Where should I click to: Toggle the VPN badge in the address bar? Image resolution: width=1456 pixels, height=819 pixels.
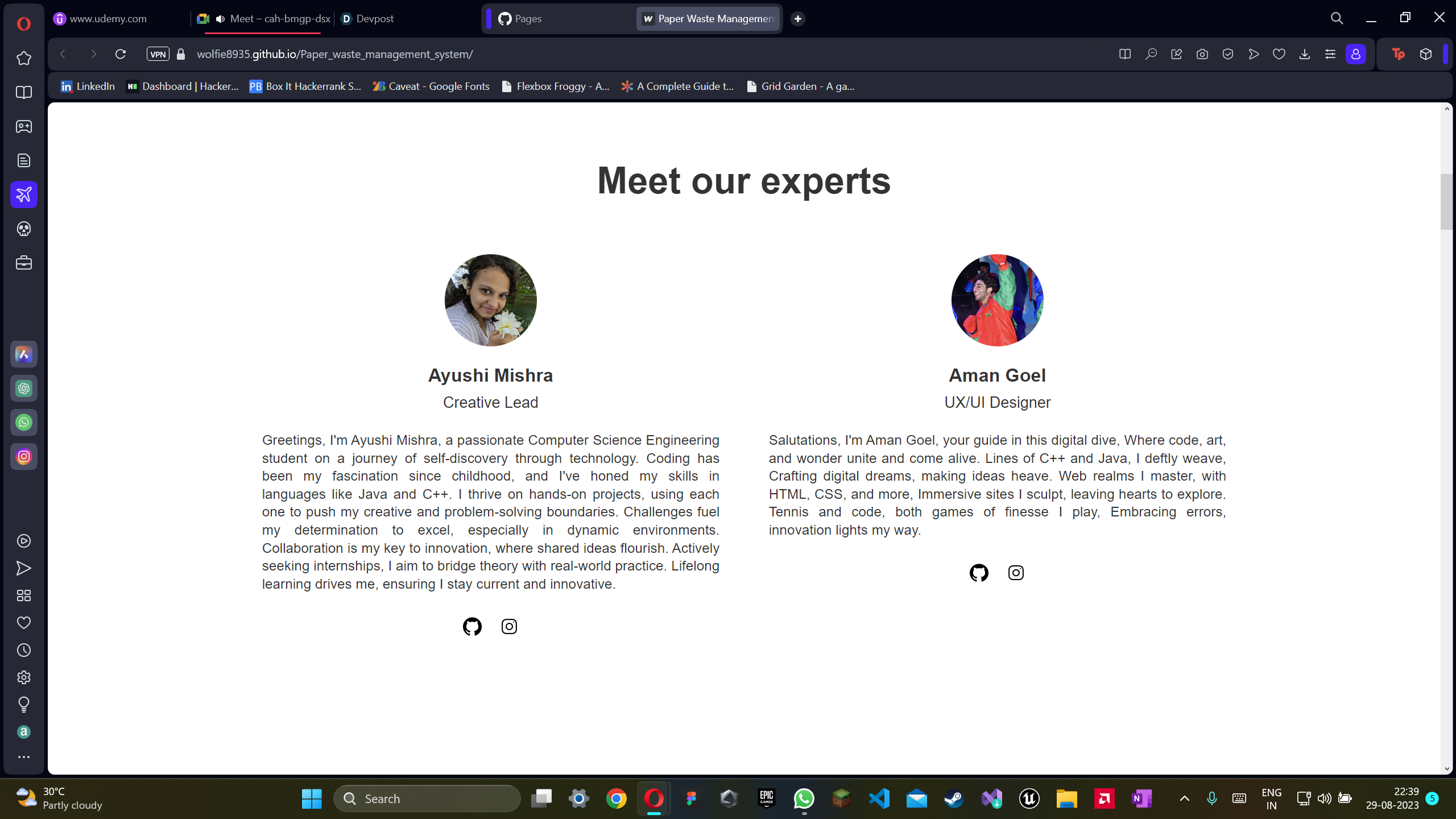(158, 54)
